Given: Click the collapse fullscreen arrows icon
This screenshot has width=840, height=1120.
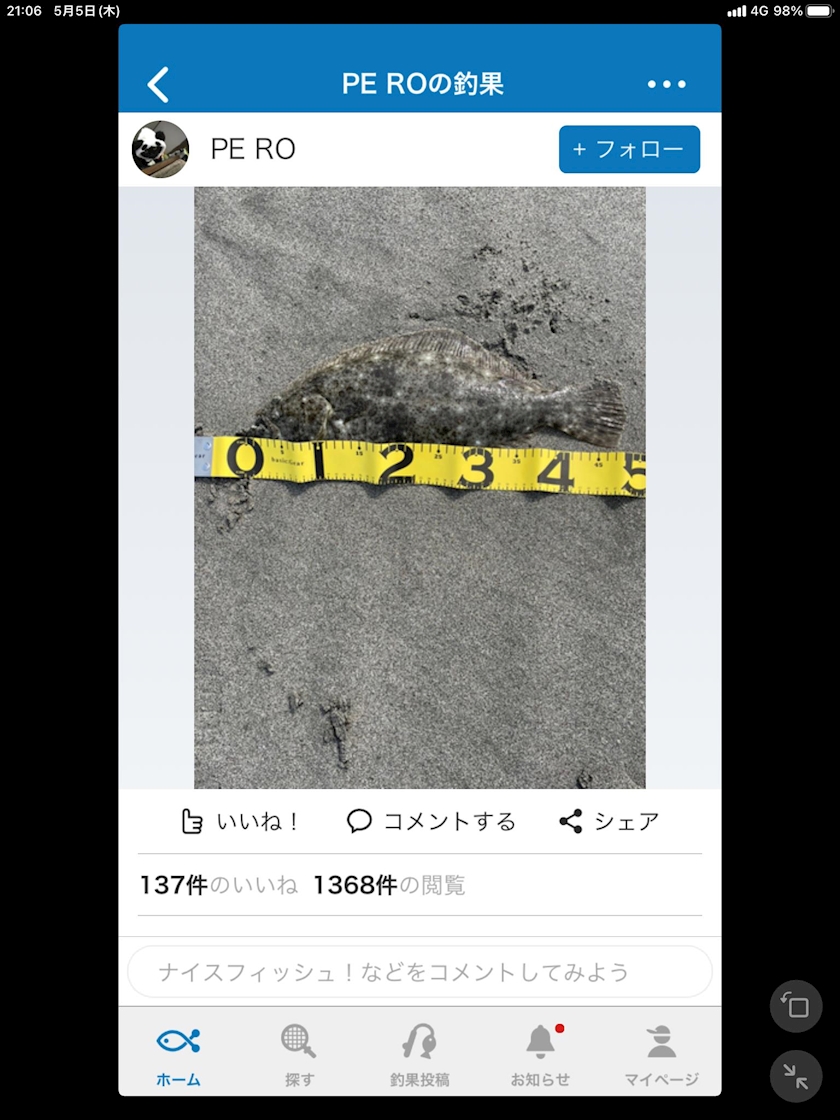Looking at the screenshot, I should tap(796, 1076).
